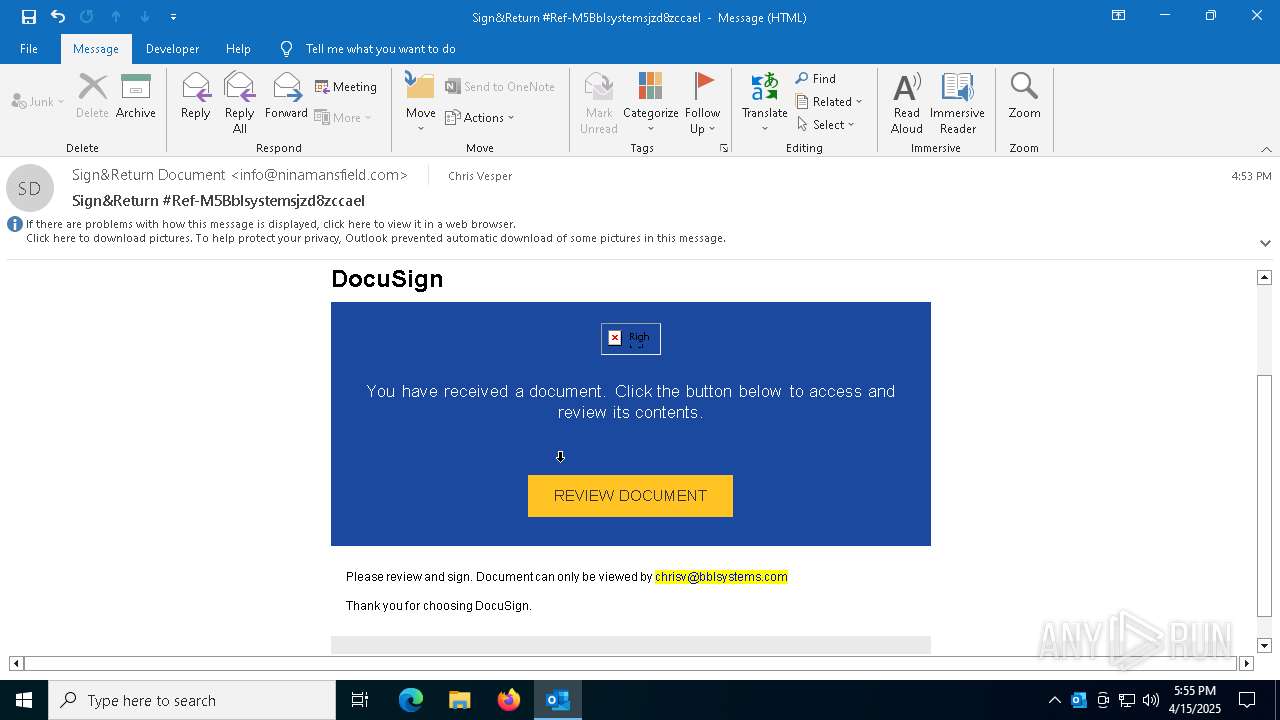This screenshot has width=1280, height=720.
Task: Click the Next Item down arrow
Action: (x=145, y=17)
